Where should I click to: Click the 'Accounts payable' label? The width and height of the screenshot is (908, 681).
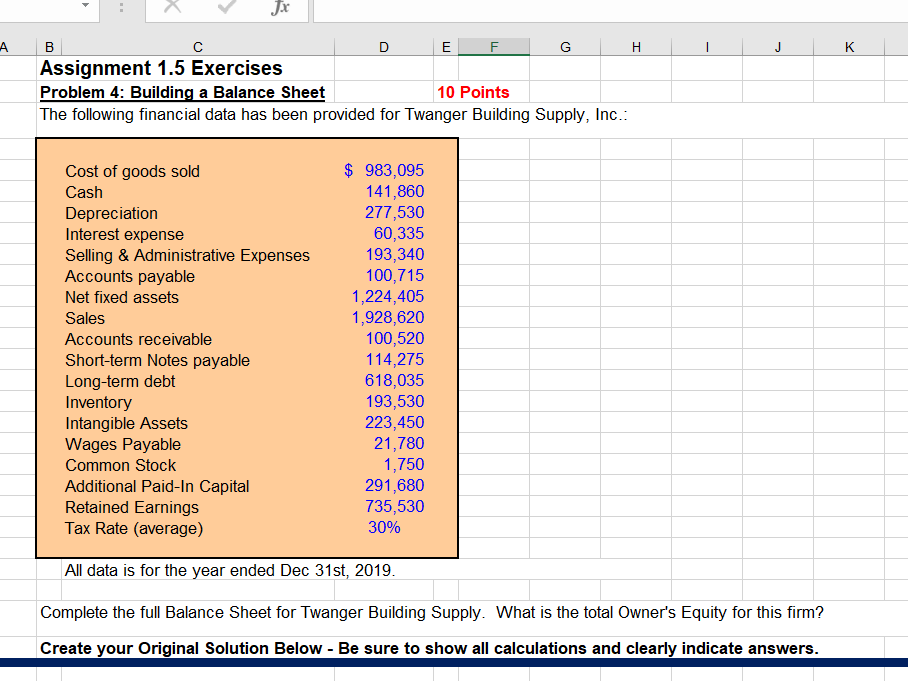pos(130,277)
